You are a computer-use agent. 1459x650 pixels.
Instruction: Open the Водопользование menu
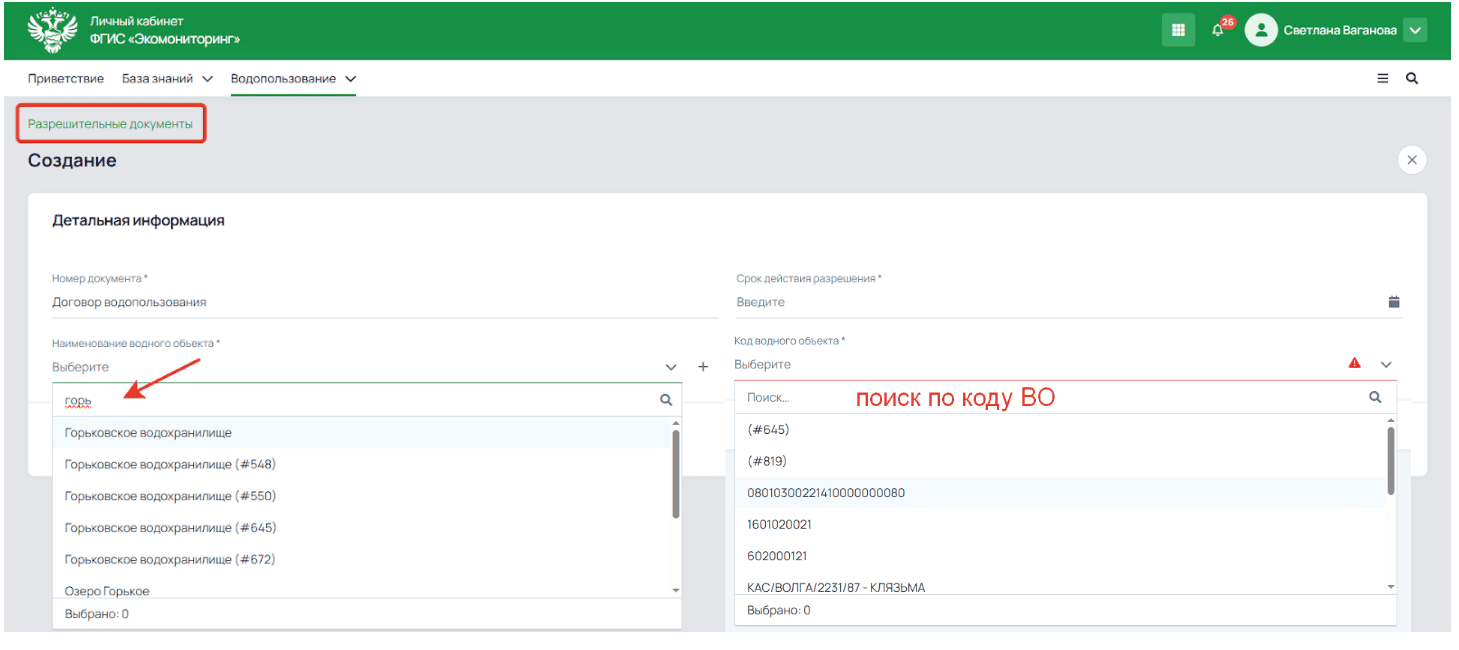click(293, 78)
